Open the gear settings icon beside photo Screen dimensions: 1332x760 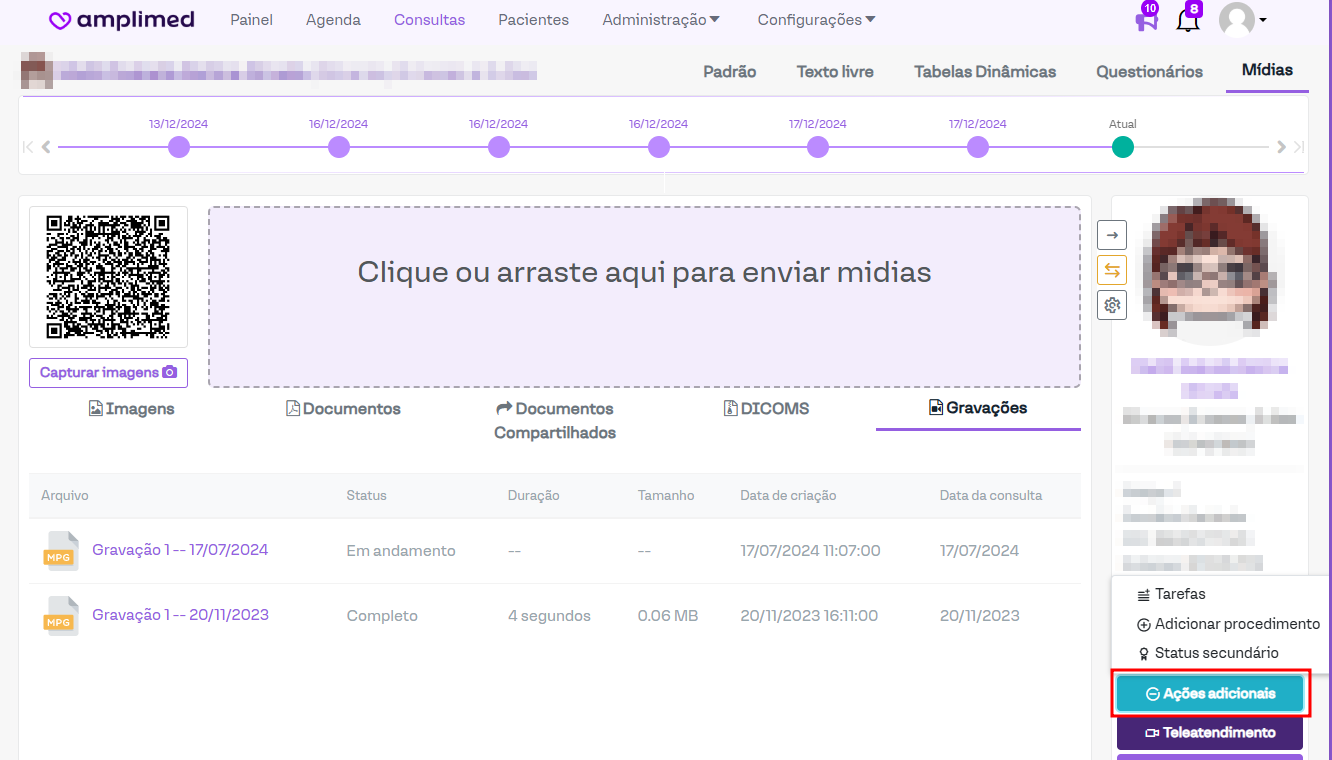coord(1112,305)
